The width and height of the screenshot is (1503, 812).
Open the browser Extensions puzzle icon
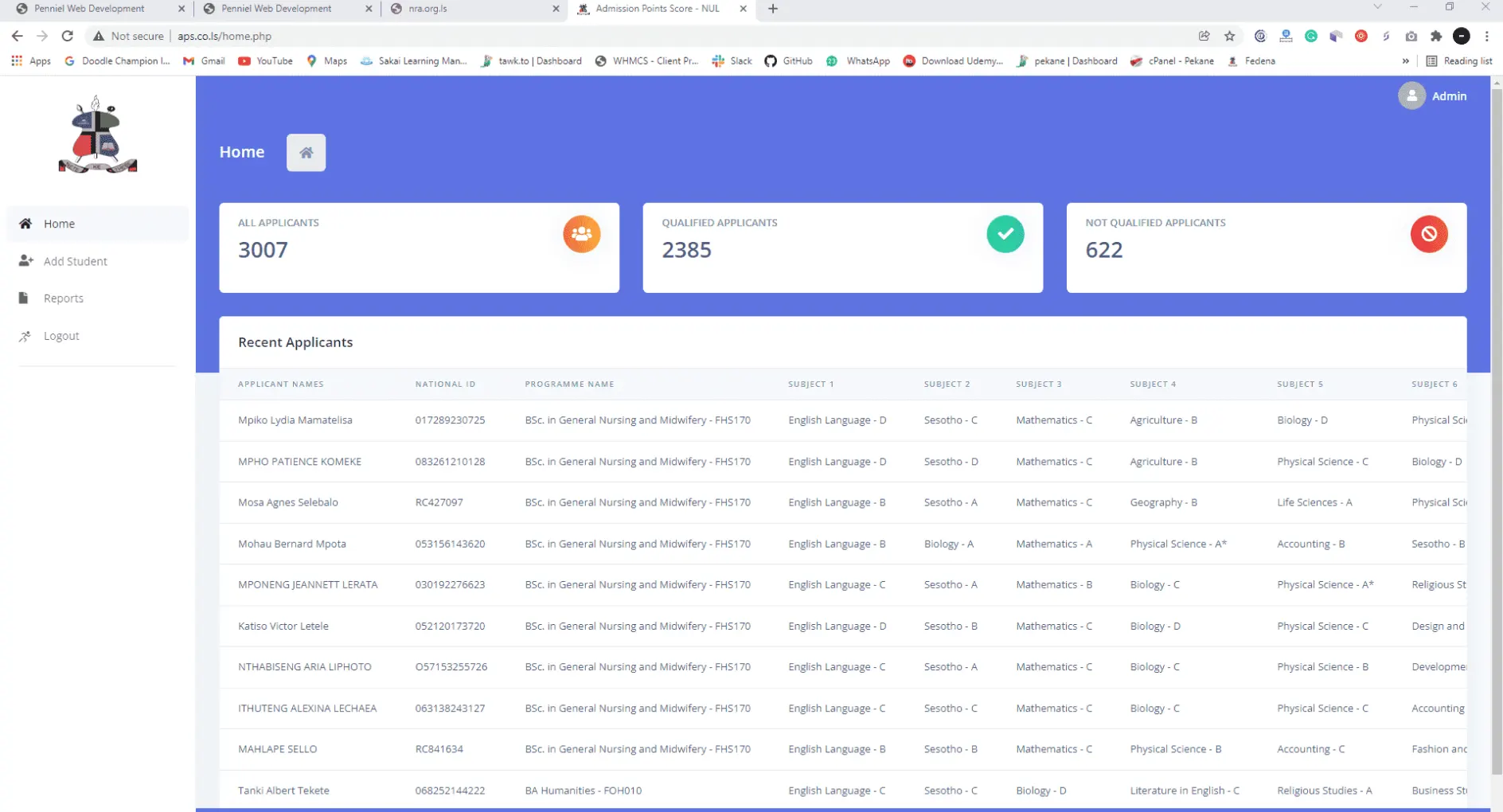[1436, 36]
